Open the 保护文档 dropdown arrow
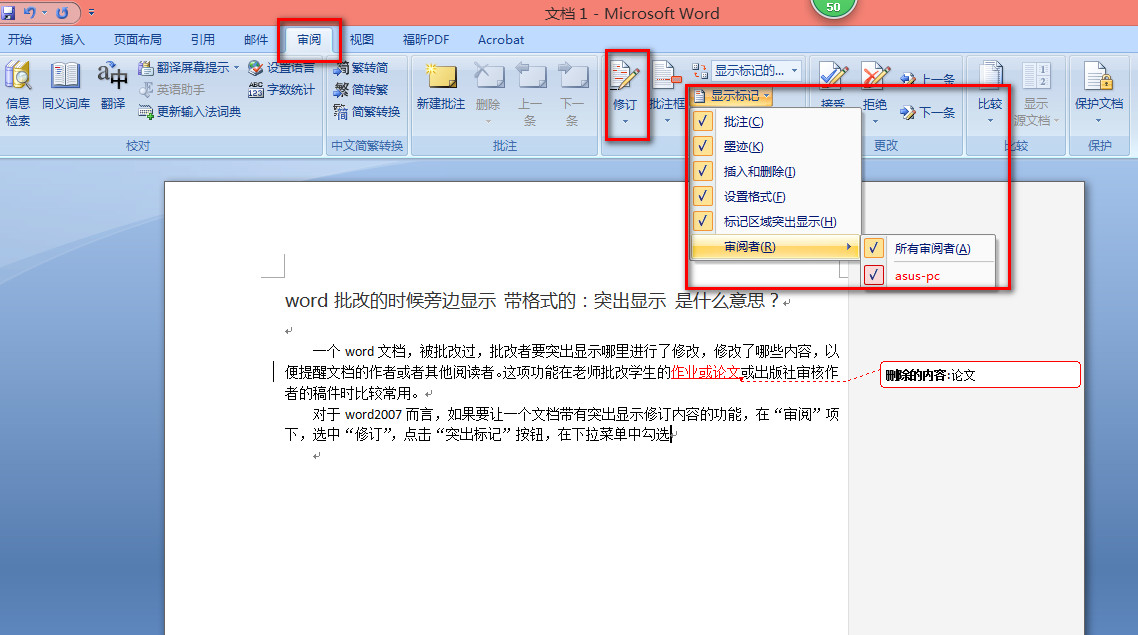 1098,121
